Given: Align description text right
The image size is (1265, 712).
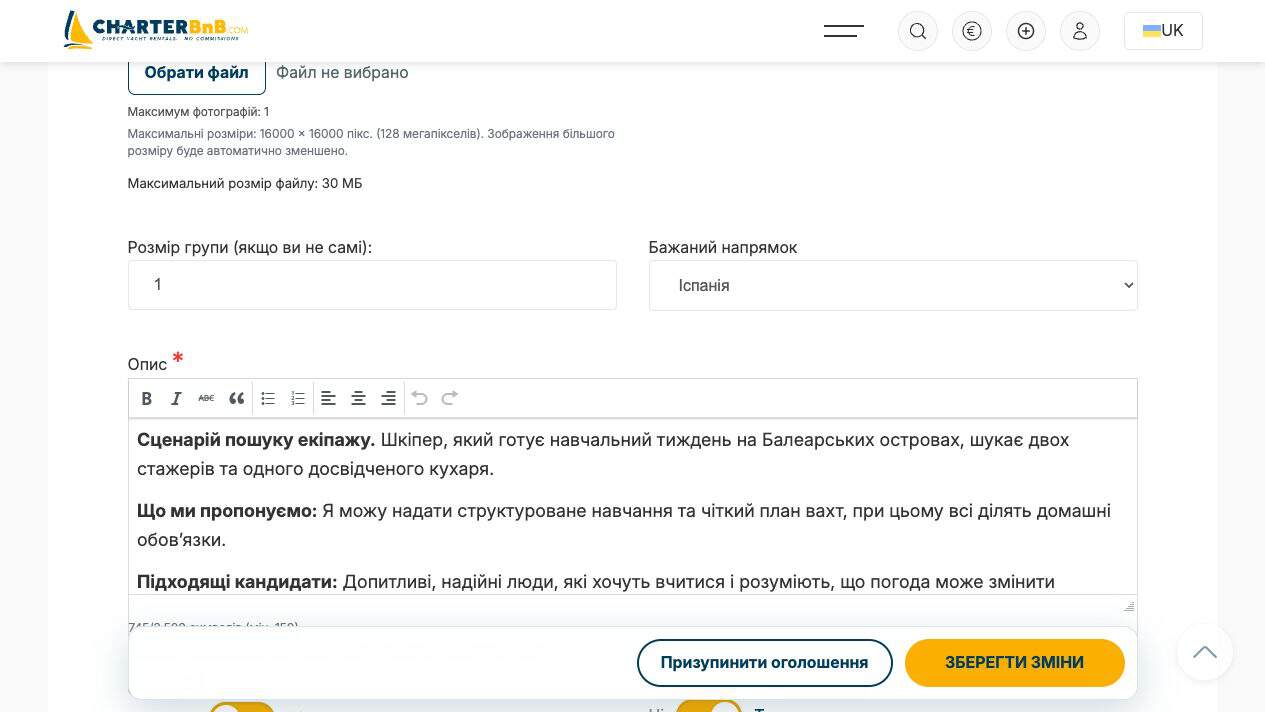Looking at the screenshot, I should point(388,398).
